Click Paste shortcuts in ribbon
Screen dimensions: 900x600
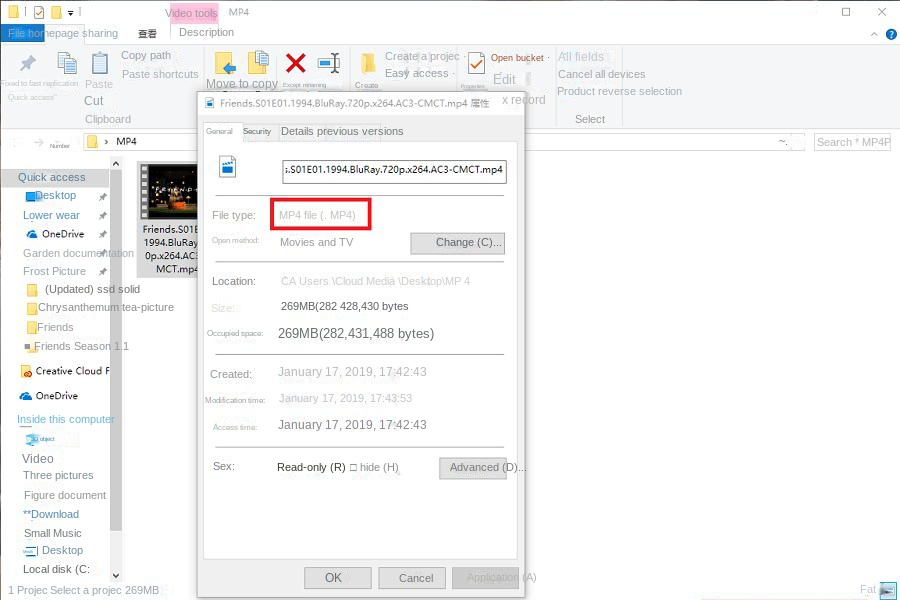(160, 74)
